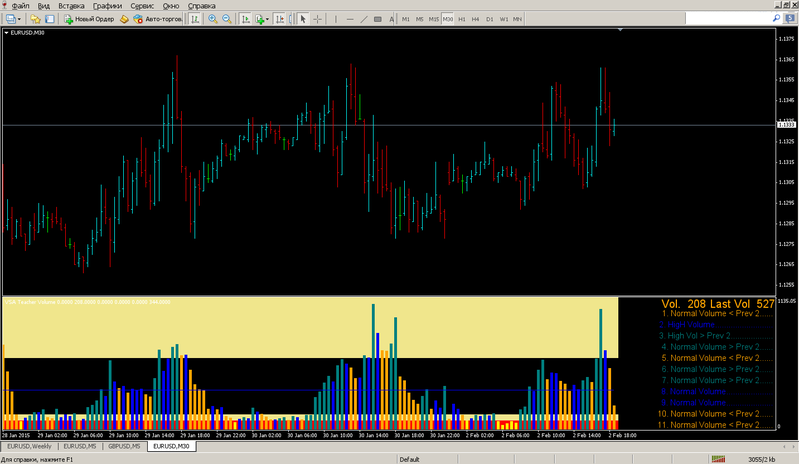
Task: Zoom in with the plus magnifier
Action: coord(212,19)
